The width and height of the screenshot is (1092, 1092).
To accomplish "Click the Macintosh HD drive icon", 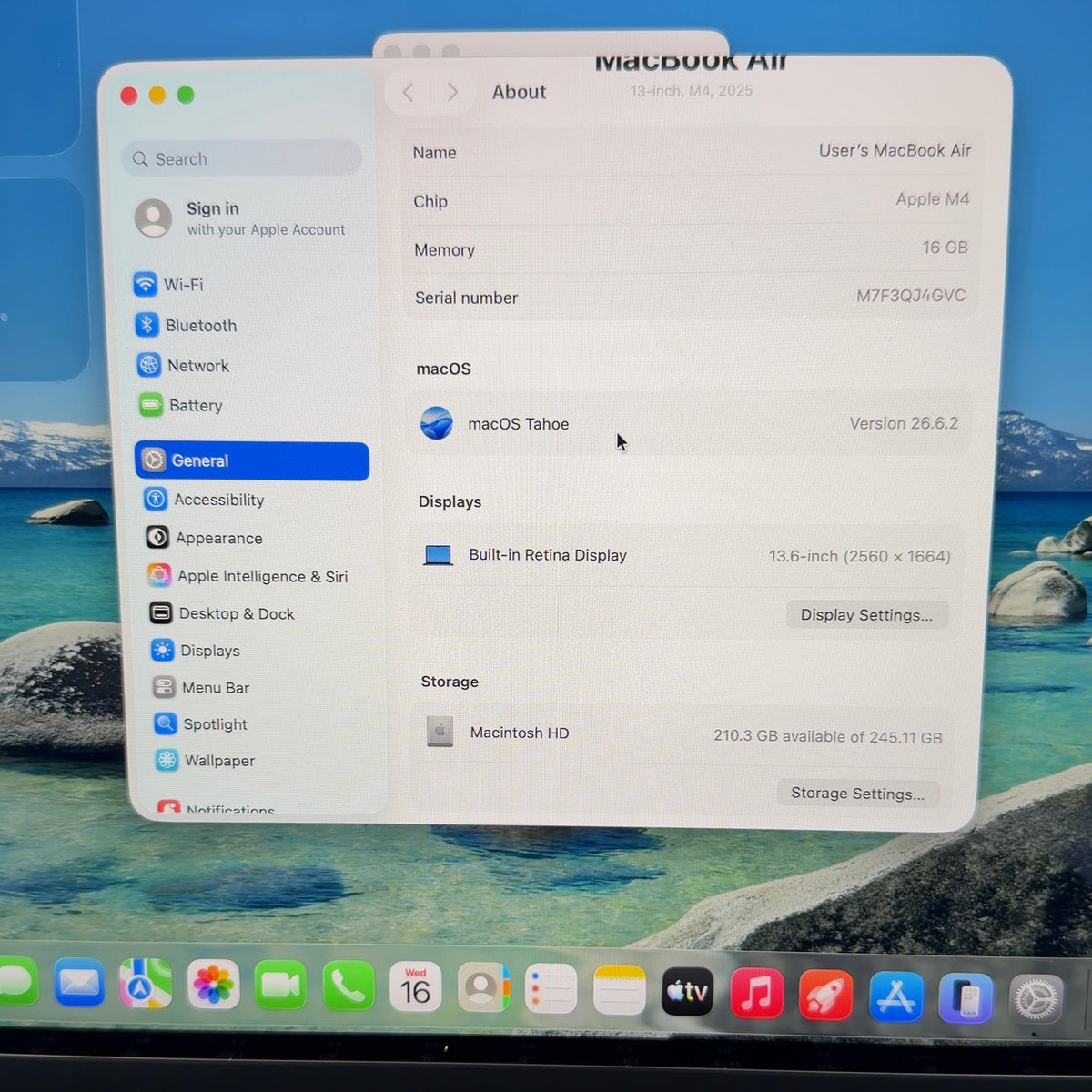I will (x=440, y=731).
